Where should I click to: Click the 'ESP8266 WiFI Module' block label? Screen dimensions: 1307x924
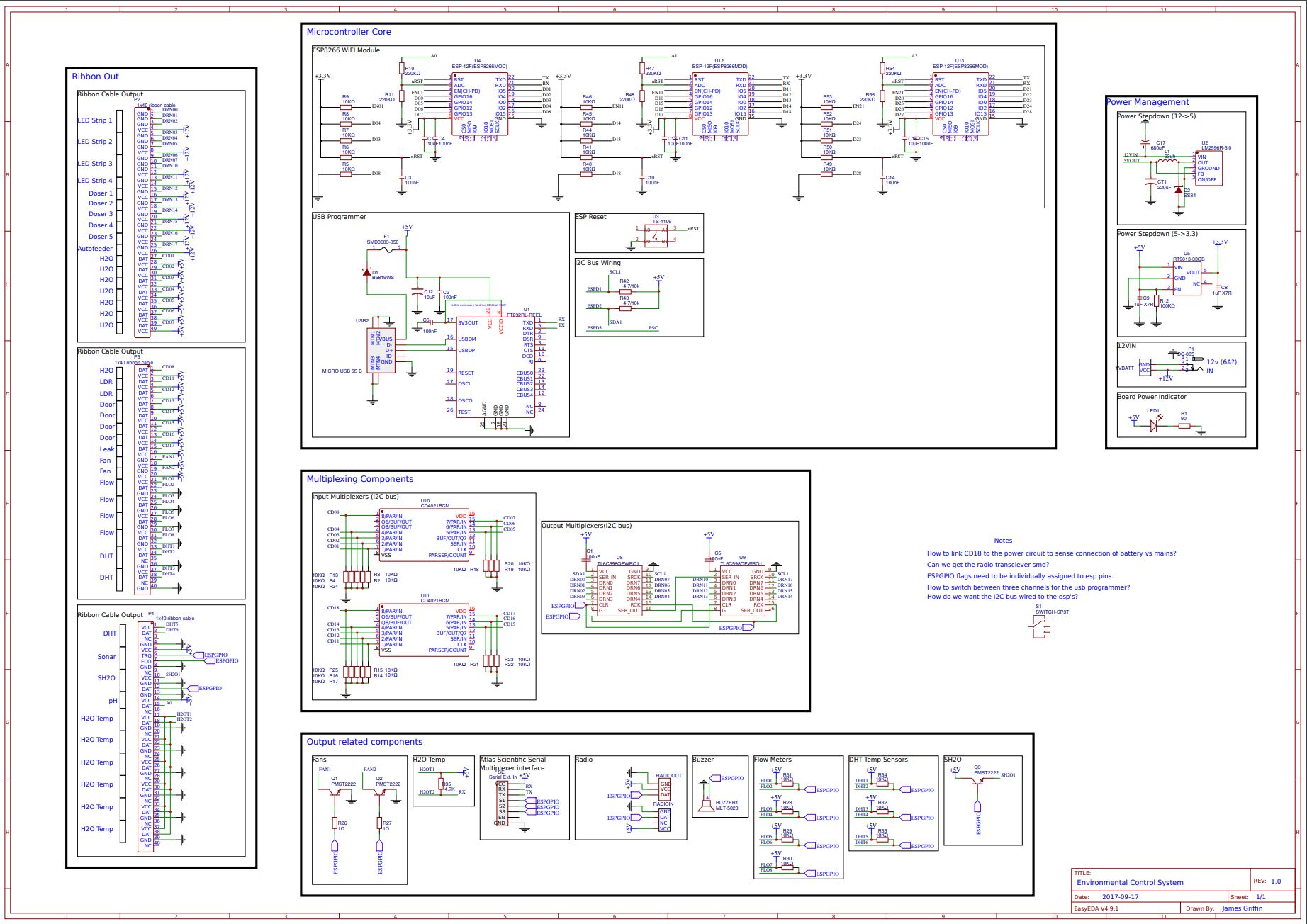click(346, 50)
